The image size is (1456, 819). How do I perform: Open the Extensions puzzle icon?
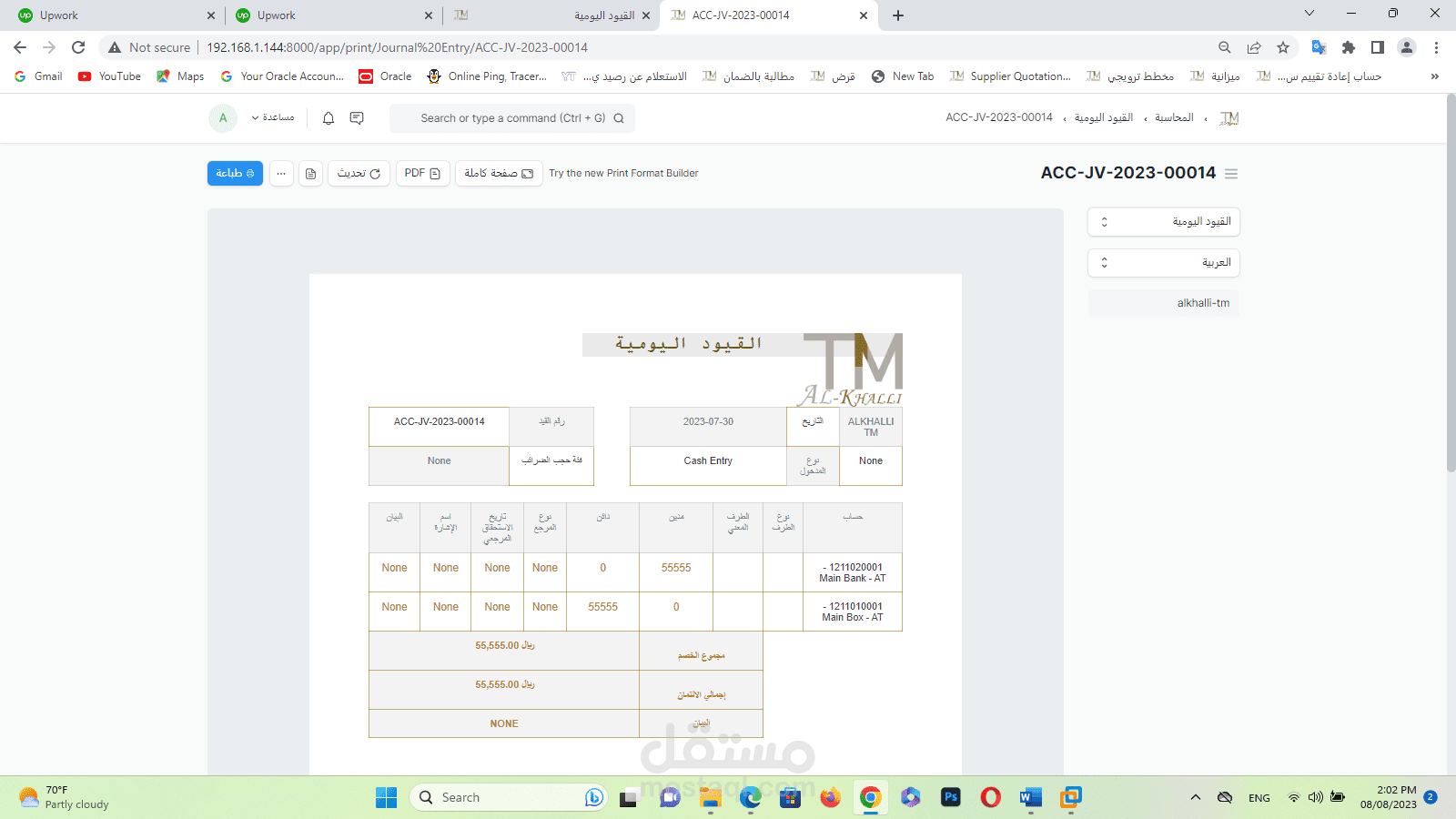(1349, 47)
